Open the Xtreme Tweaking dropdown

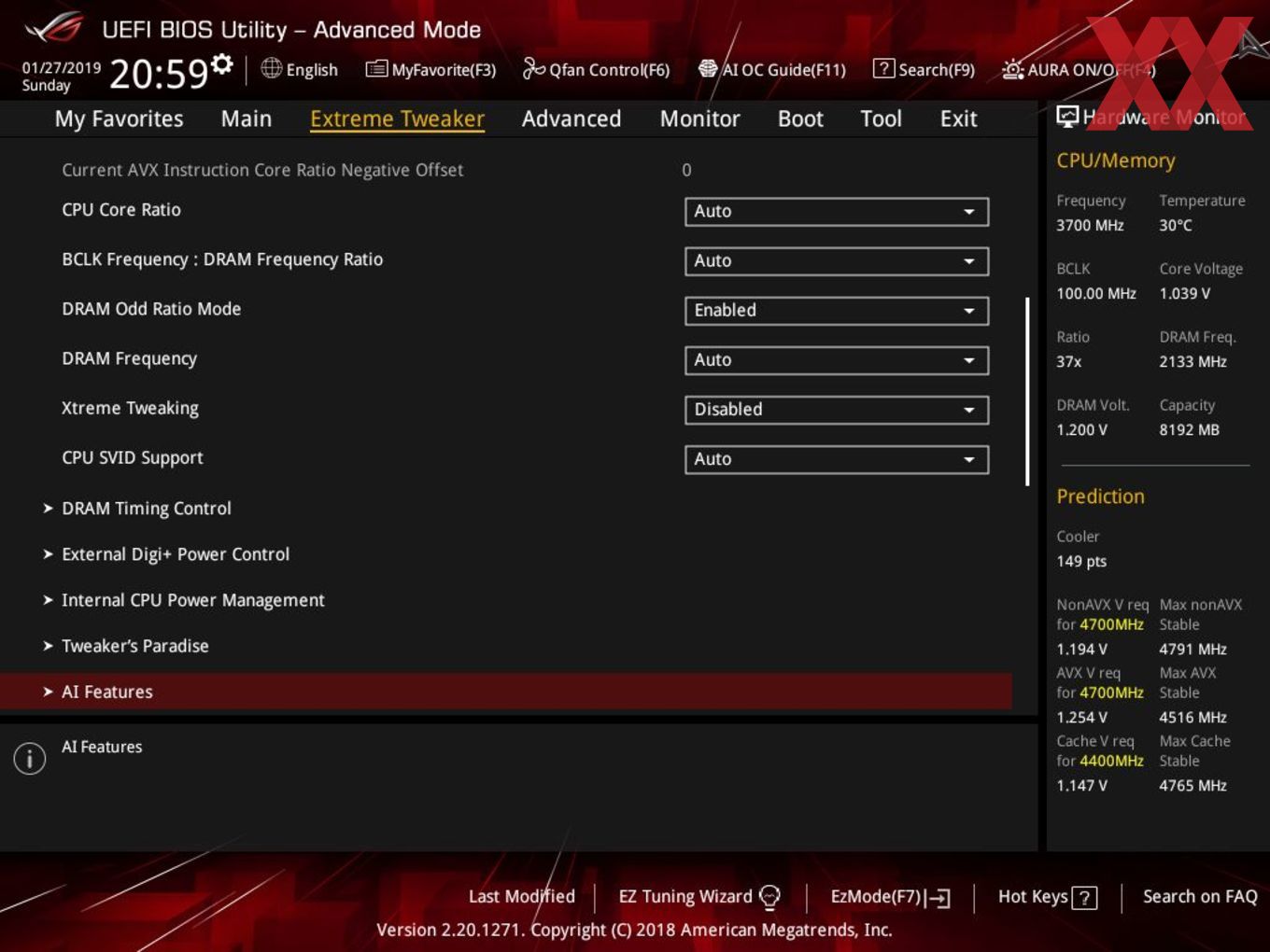coord(837,409)
